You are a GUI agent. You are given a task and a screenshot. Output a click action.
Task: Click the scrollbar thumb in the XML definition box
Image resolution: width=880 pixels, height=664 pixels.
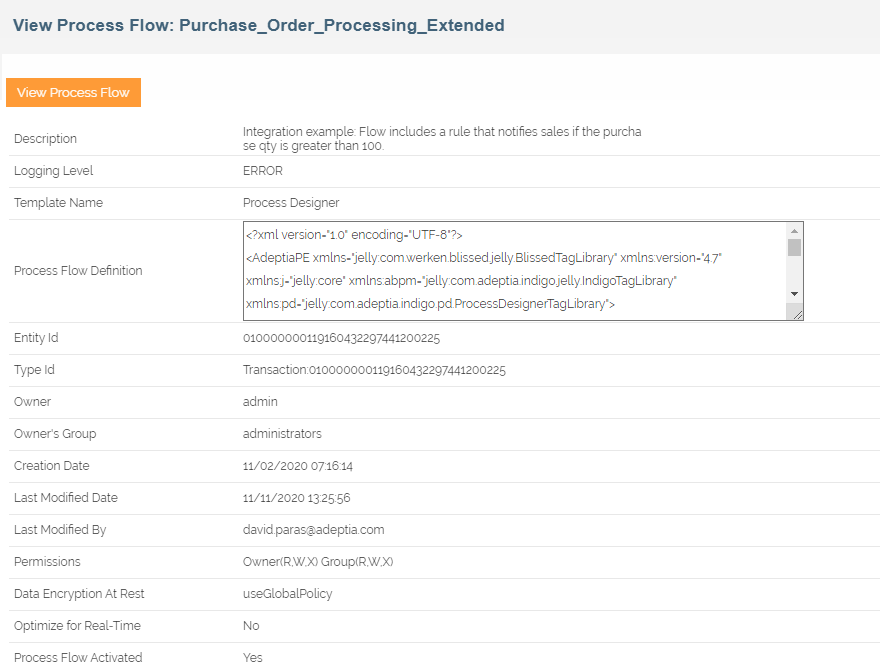[794, 247]
